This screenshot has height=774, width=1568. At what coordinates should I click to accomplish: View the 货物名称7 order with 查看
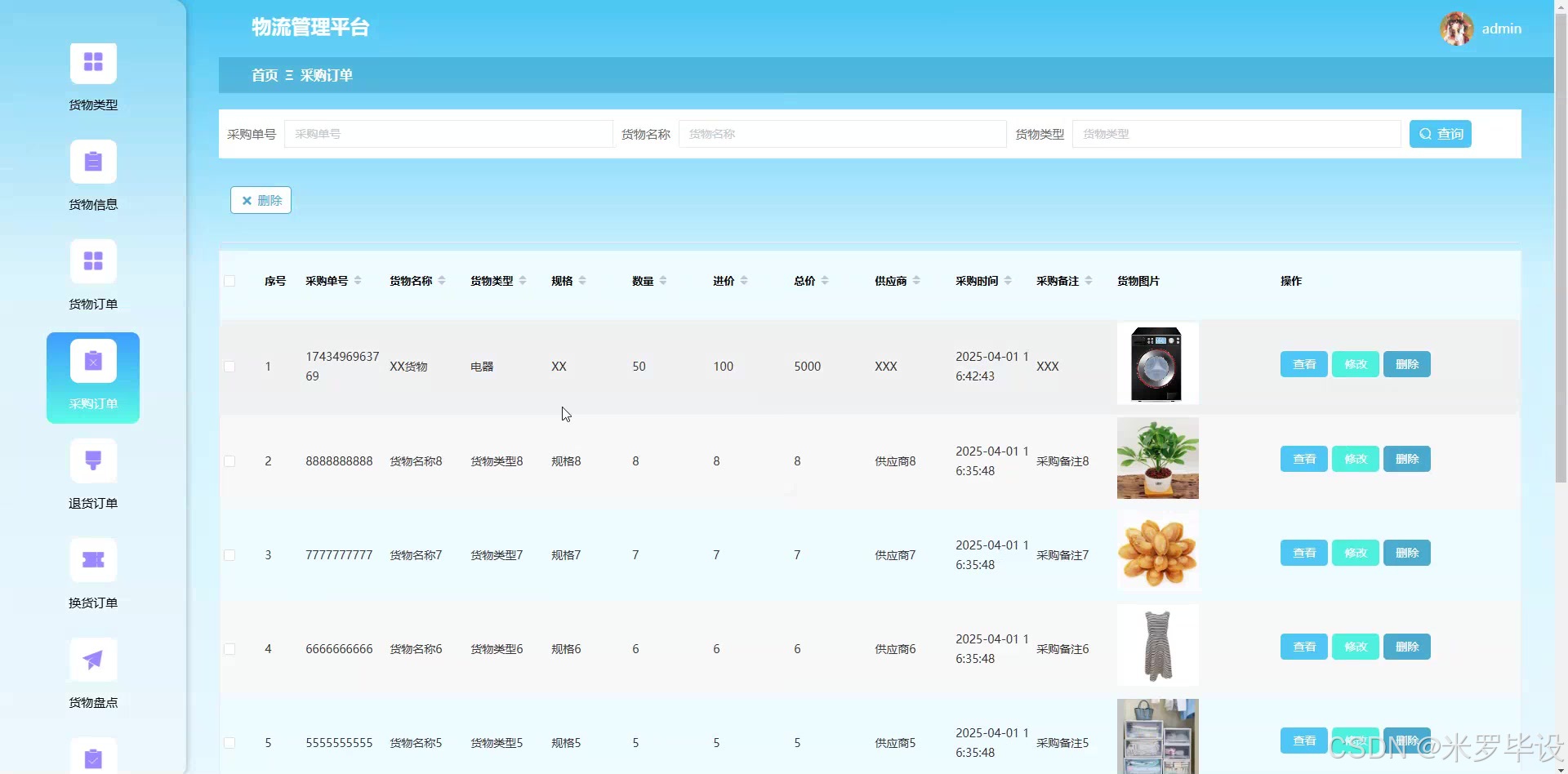1304,553
